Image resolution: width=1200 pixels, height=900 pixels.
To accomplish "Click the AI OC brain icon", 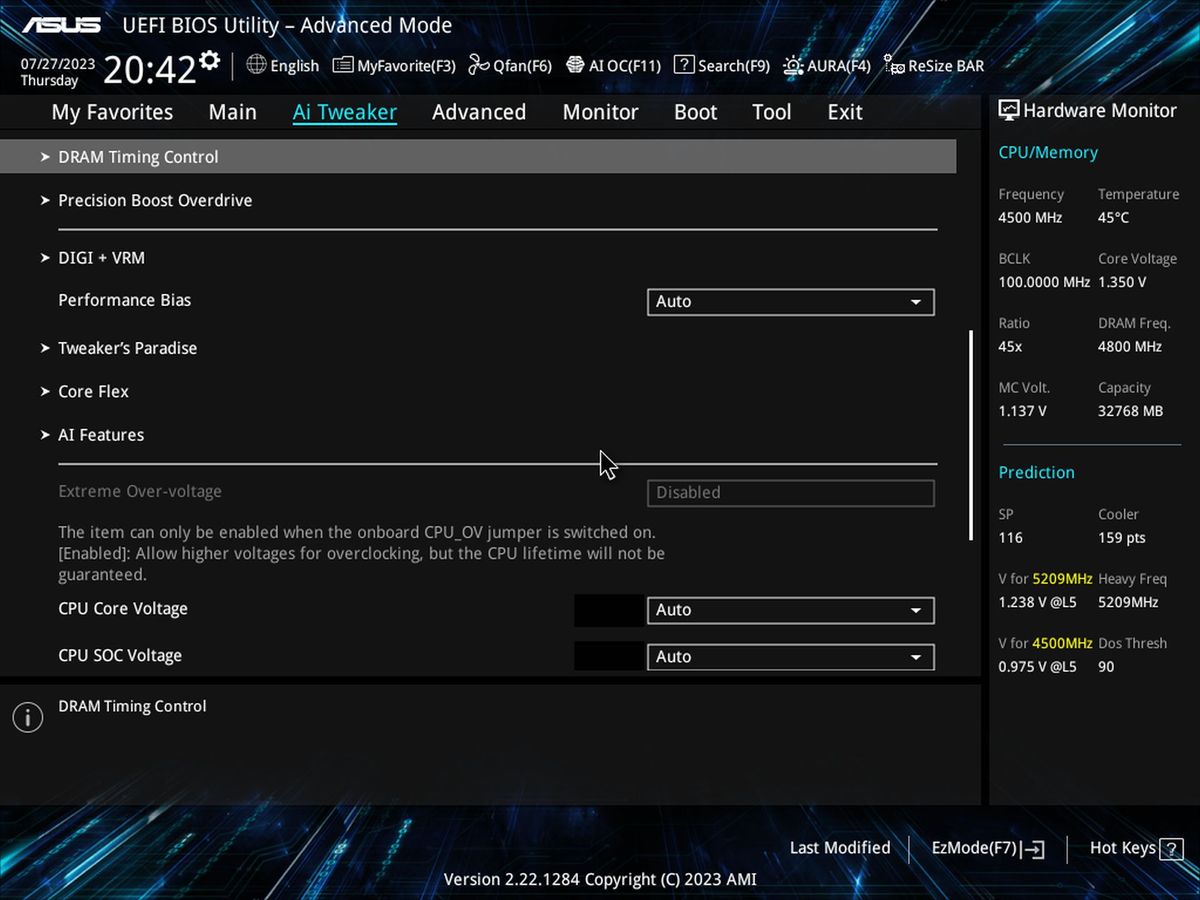I will [x=575, y=65].
